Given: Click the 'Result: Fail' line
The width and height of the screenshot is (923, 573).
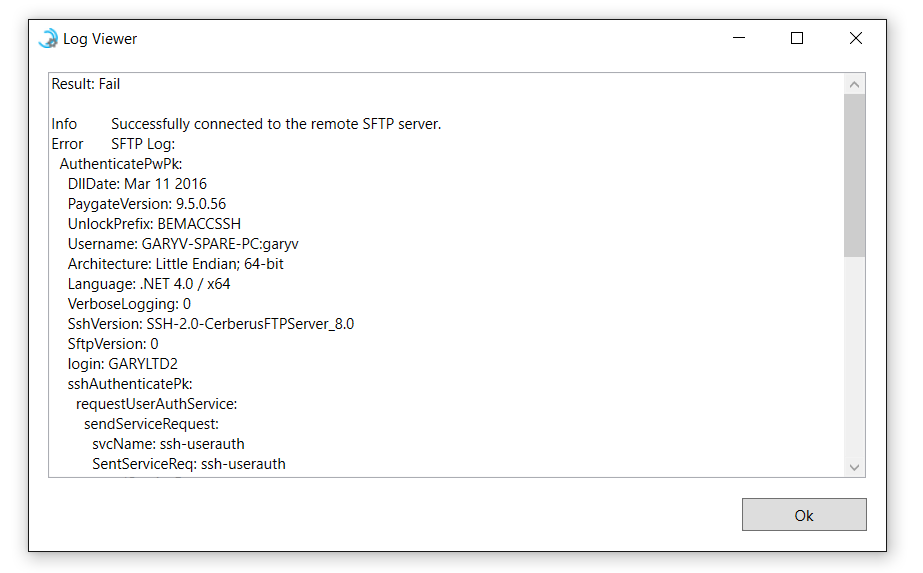Looking at the screenshot, I should tap(86, 84).
